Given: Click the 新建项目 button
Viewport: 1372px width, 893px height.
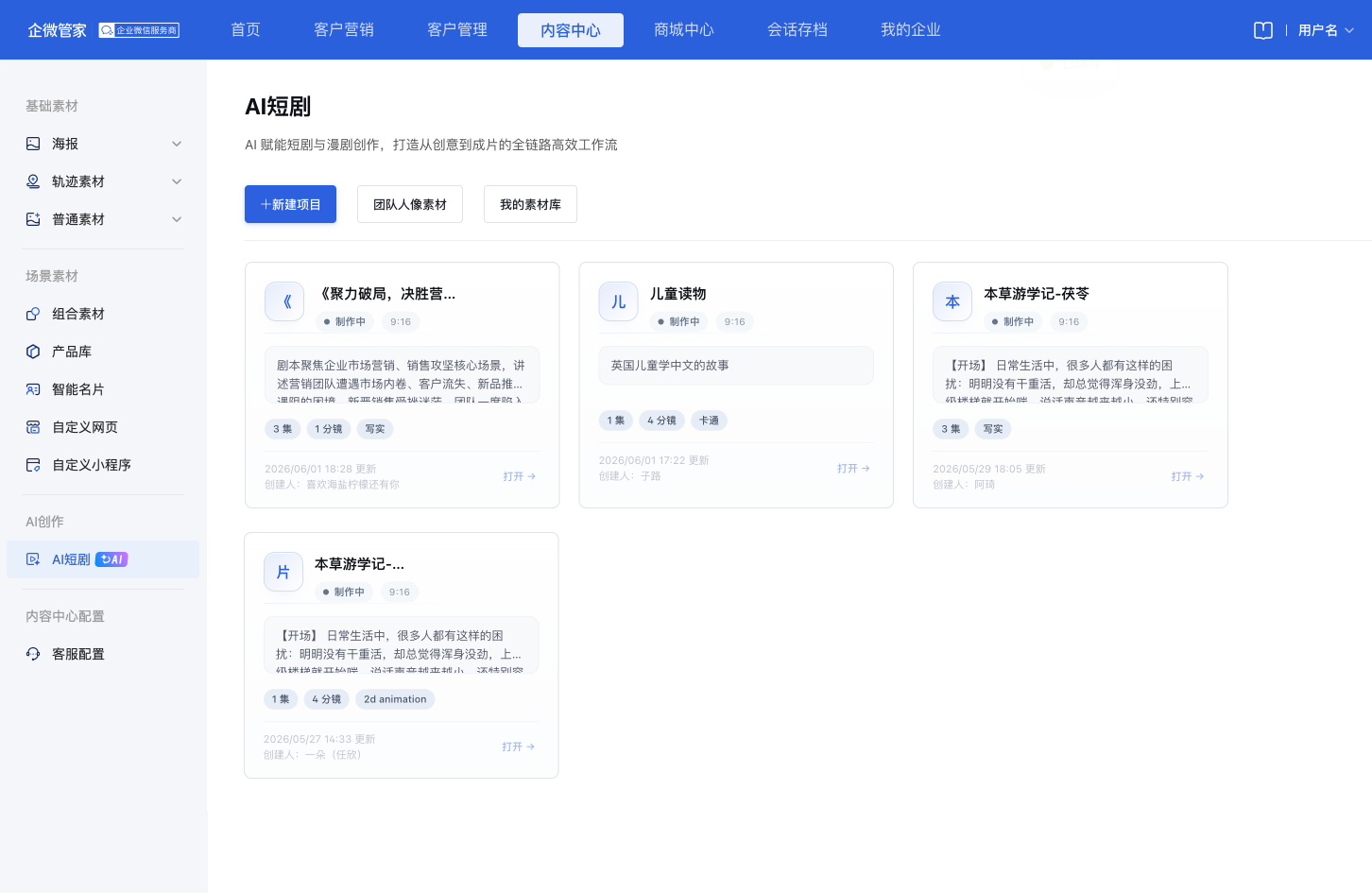Looking at the screenshot, I should point(290,204).
